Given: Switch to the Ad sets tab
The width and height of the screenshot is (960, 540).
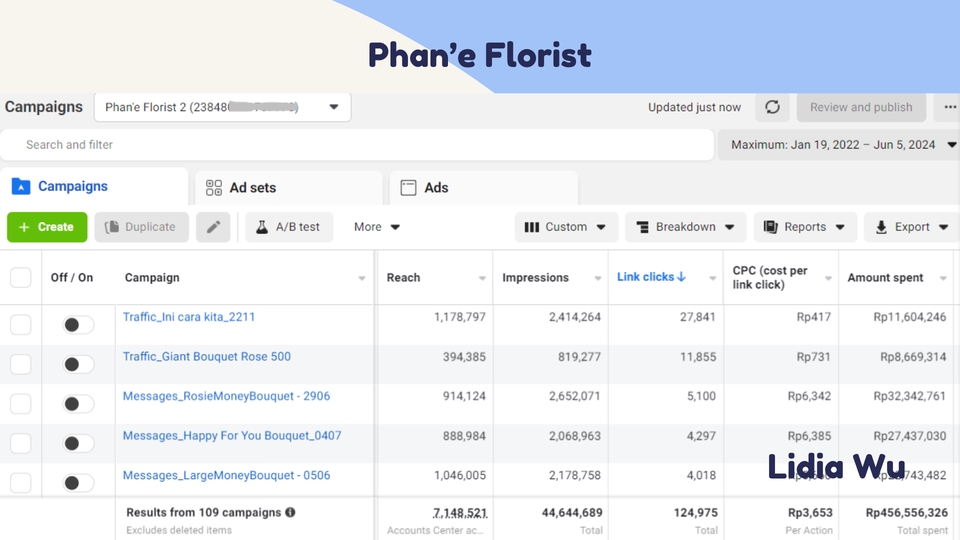Looking at the screenshot, I should [x=289, y=187].
